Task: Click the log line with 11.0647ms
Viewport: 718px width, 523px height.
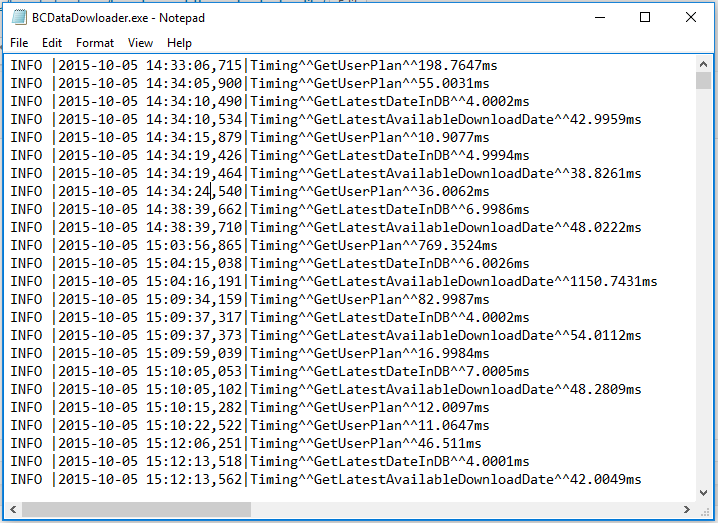Action: 250,425
